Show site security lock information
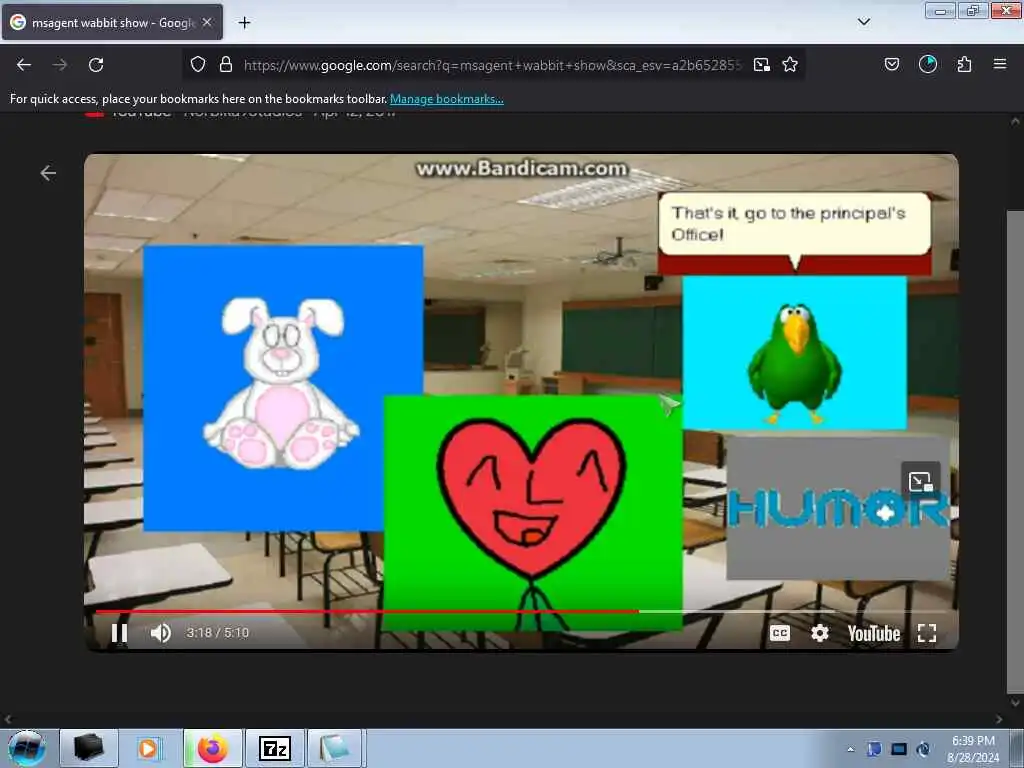 click(x=226, y=65)
